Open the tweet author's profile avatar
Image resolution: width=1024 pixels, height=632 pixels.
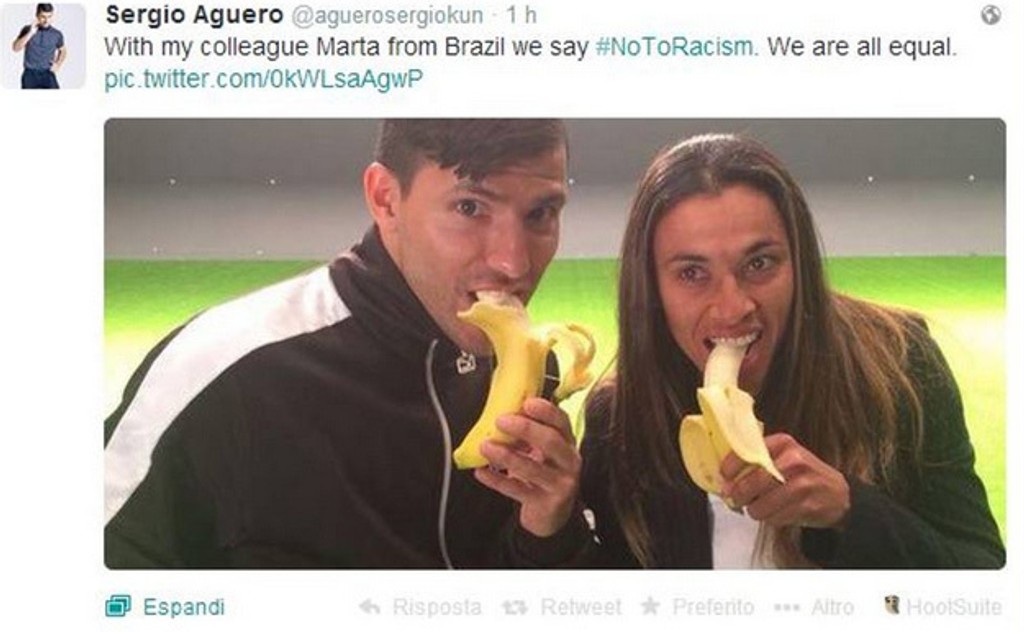pyautogui.click(x=43, y=46)
